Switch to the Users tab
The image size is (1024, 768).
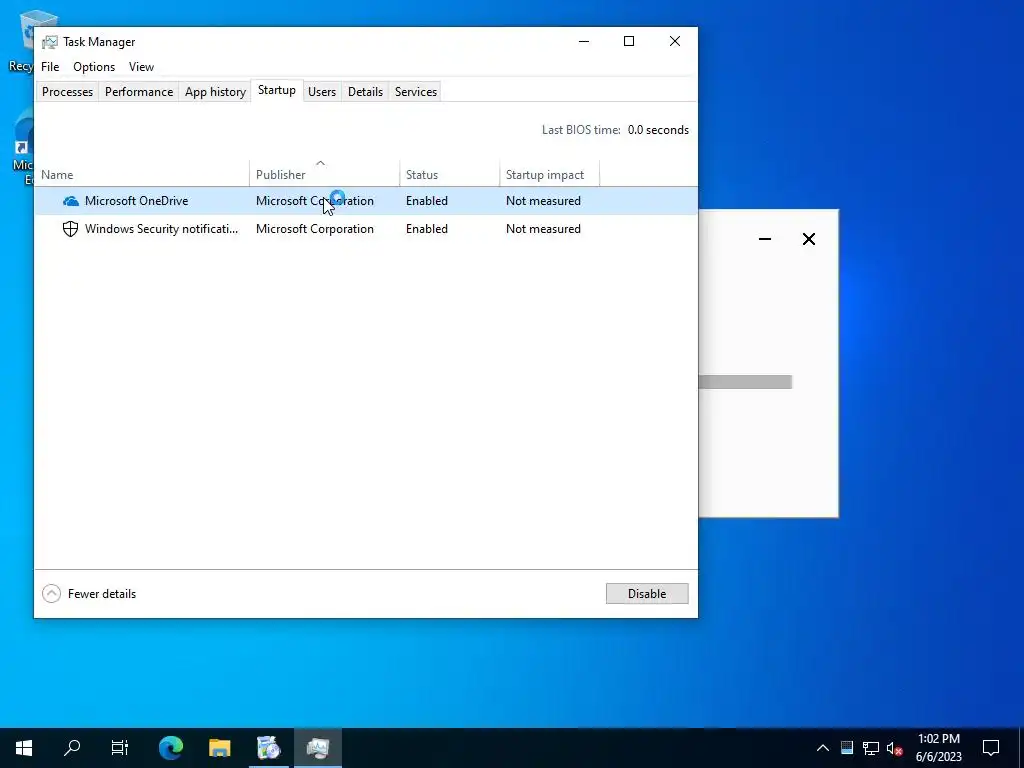[x=322, y=92]
